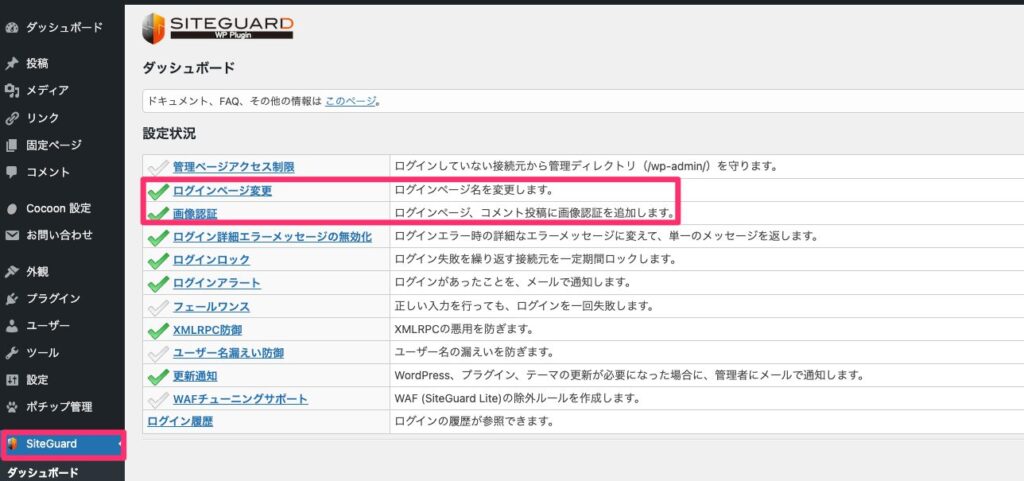Open the 固定ページ menu item
Image resolution: width=1024 pixels, height=481 pixels.
54,145
